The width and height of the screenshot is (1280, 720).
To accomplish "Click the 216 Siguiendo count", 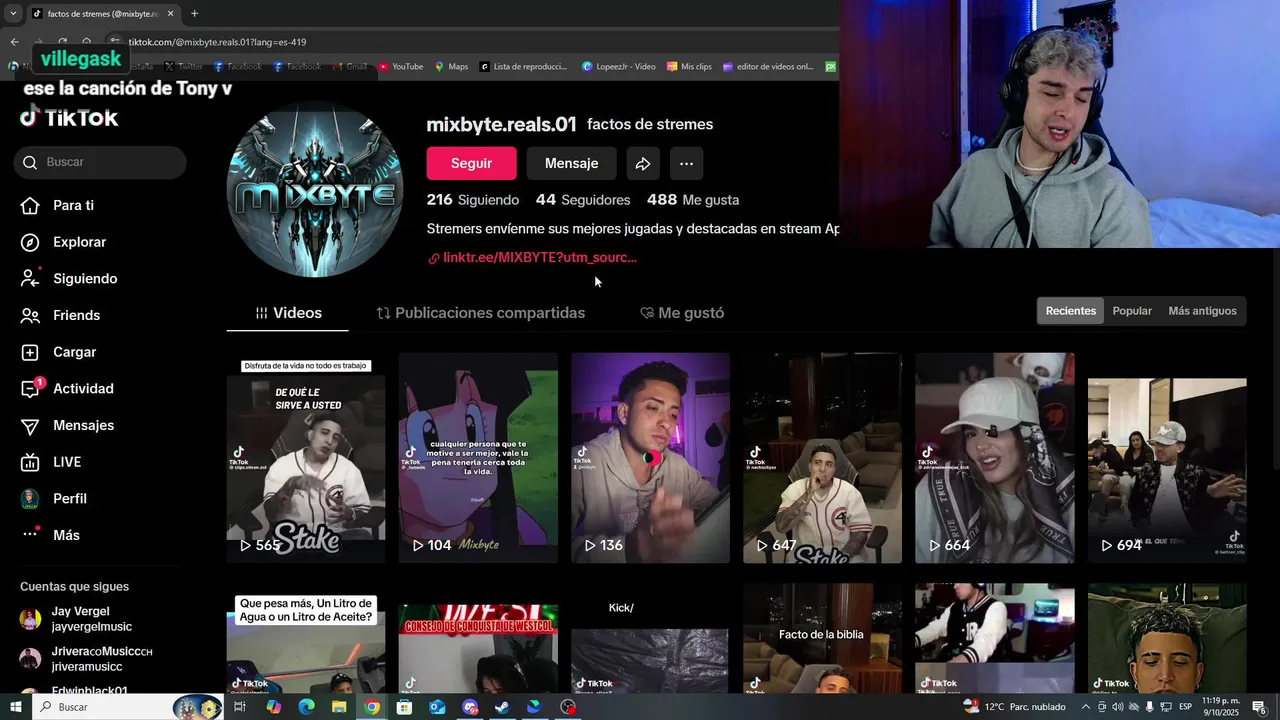I will coord(473,200).
